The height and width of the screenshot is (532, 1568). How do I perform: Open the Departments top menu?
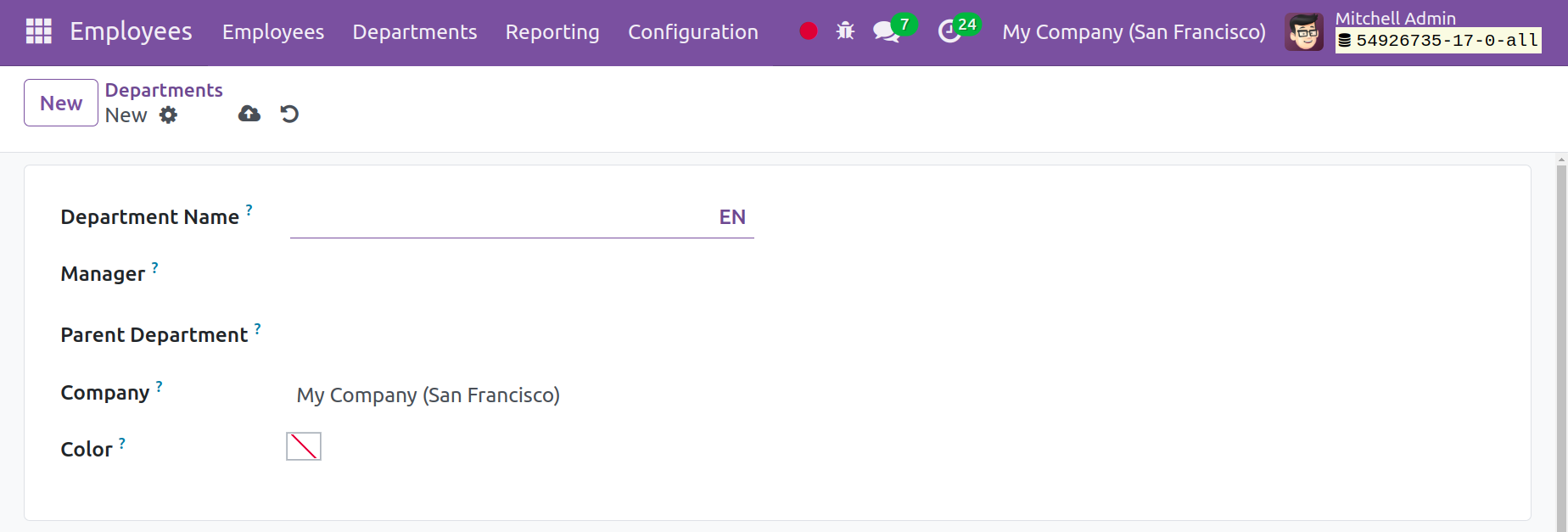(415, 32)
